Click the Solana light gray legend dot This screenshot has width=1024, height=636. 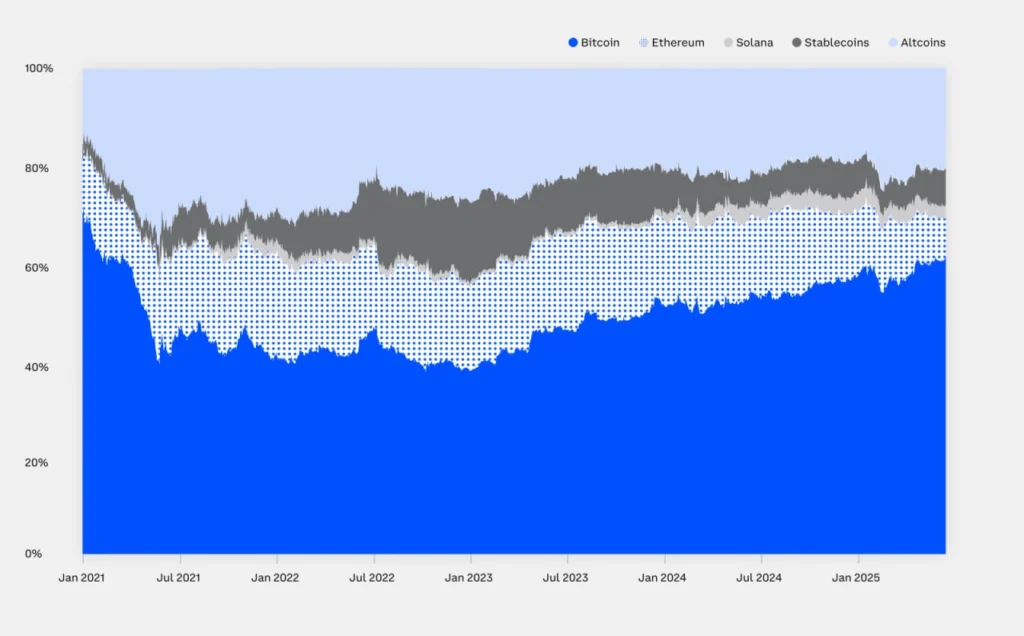coord(729,43)
